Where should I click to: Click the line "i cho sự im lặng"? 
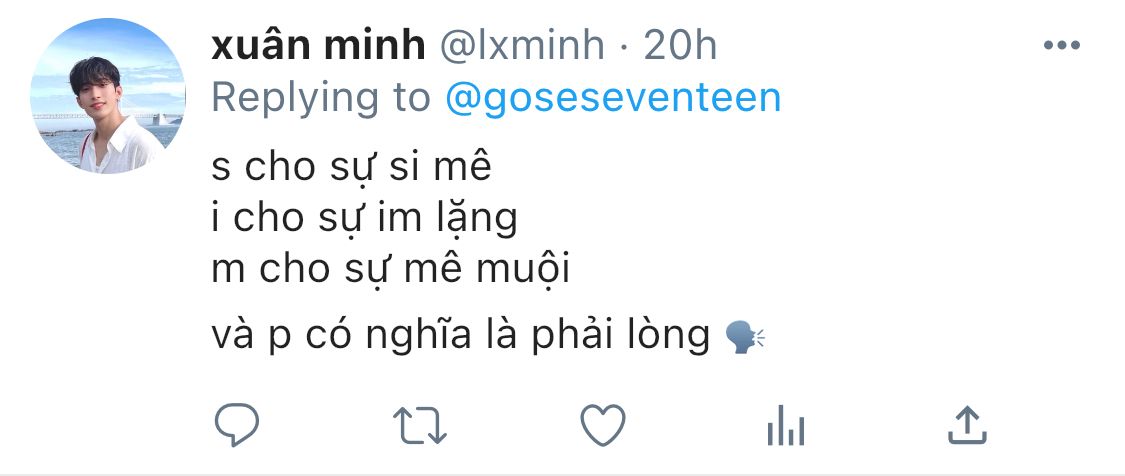365,218
